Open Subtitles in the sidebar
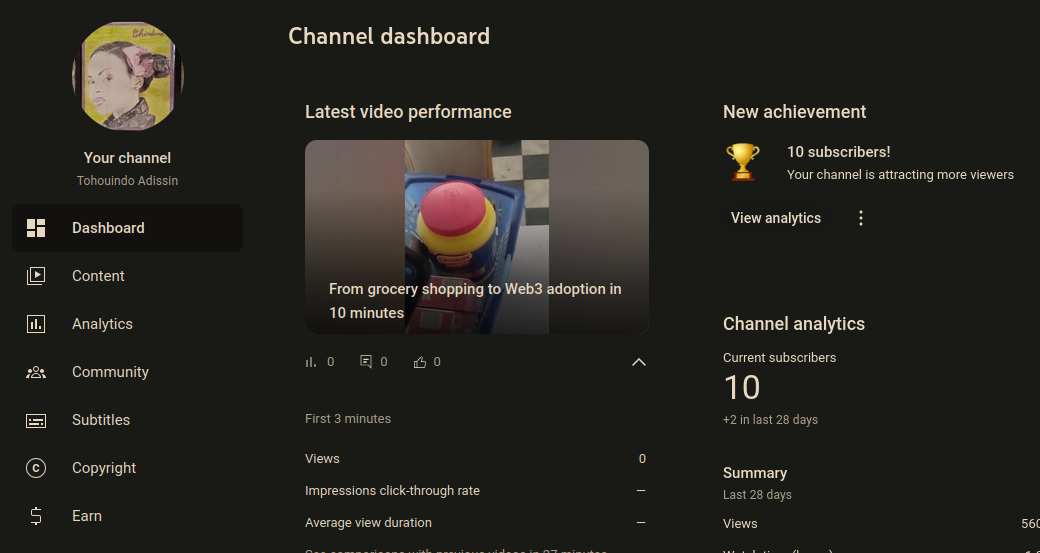 coord(127,420)
